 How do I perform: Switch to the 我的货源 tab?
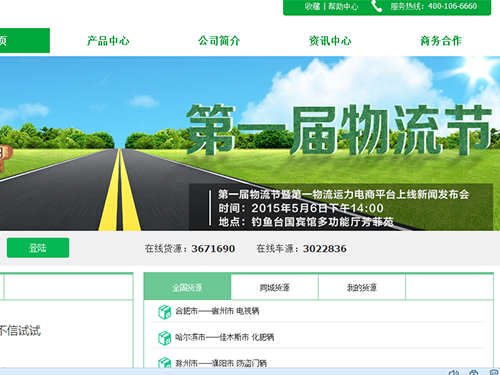(x=362, y=287)
